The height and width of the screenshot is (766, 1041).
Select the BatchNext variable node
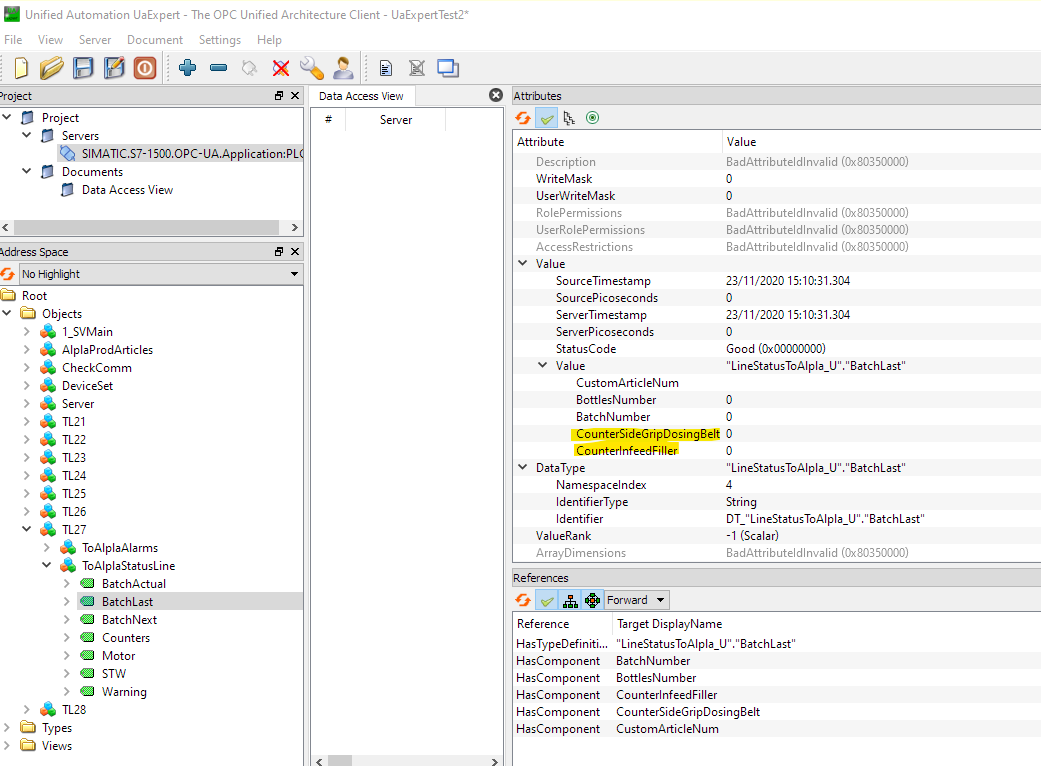click(129, 619)
